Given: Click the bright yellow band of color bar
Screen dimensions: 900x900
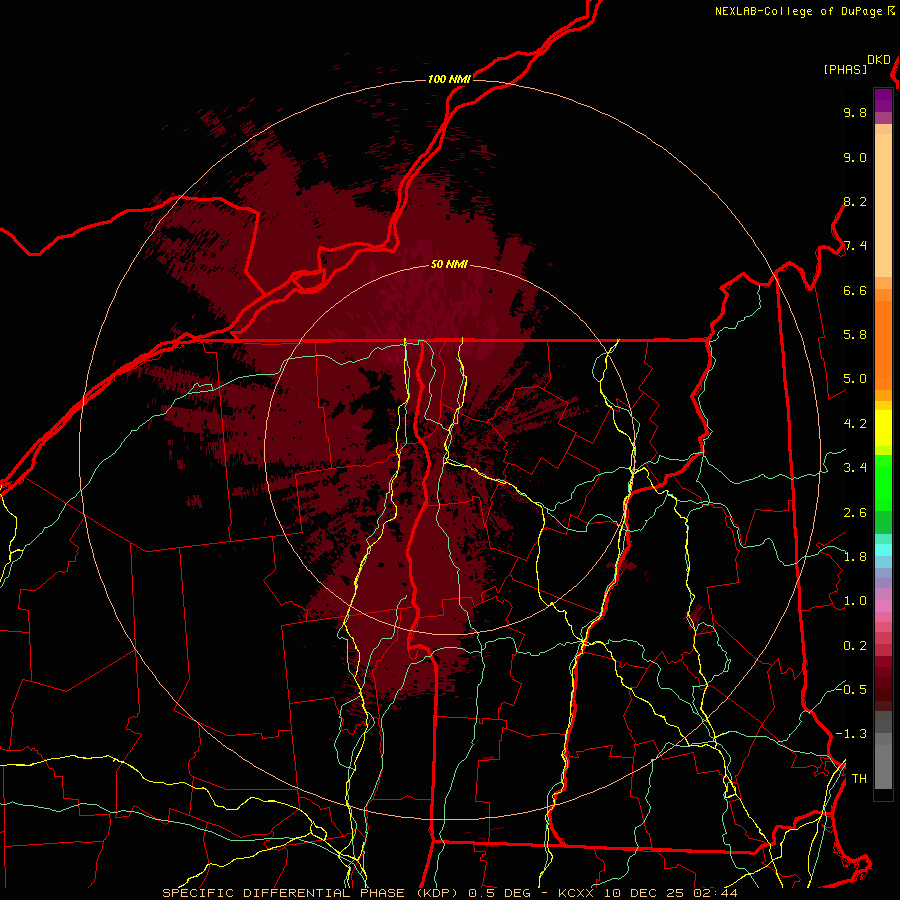Looking at the screenshot, I should click(883, 428).
